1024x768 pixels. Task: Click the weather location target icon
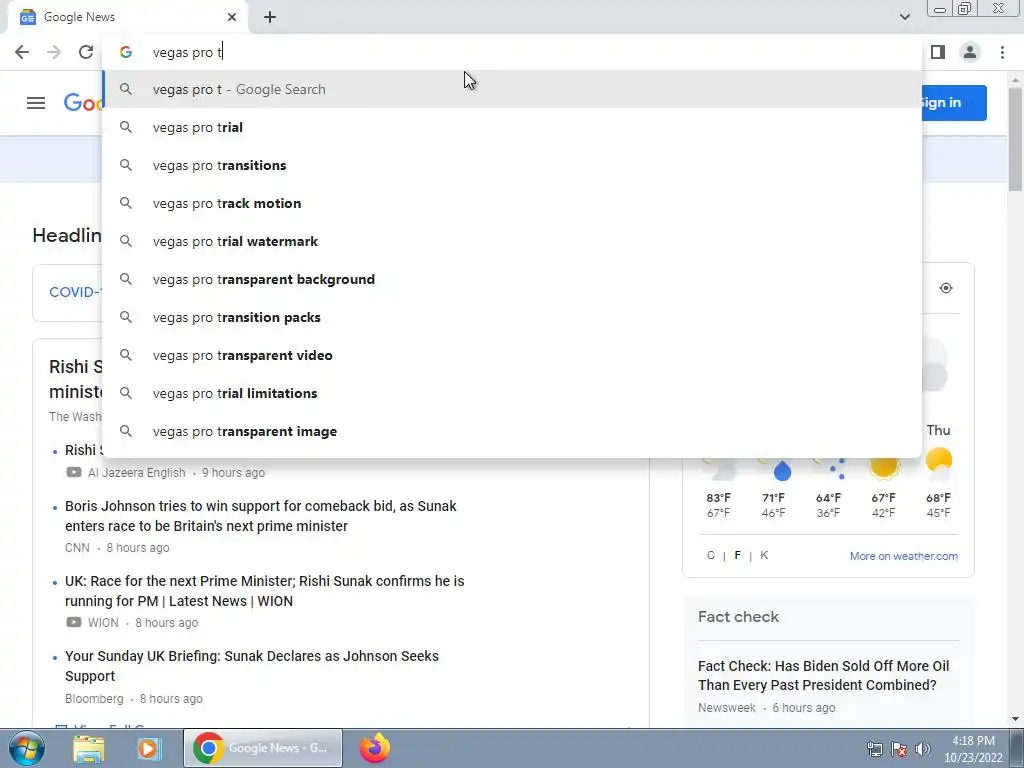tap(946, 288)
